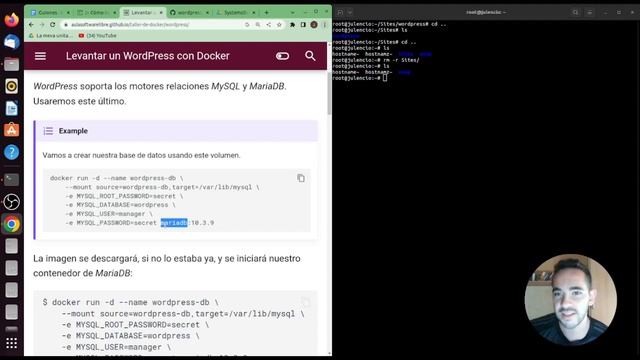This screenshot has width=640, height=360.
Task: Click the 'Levantar un WordPress con Docker' header title
Action: click(148, 56)
